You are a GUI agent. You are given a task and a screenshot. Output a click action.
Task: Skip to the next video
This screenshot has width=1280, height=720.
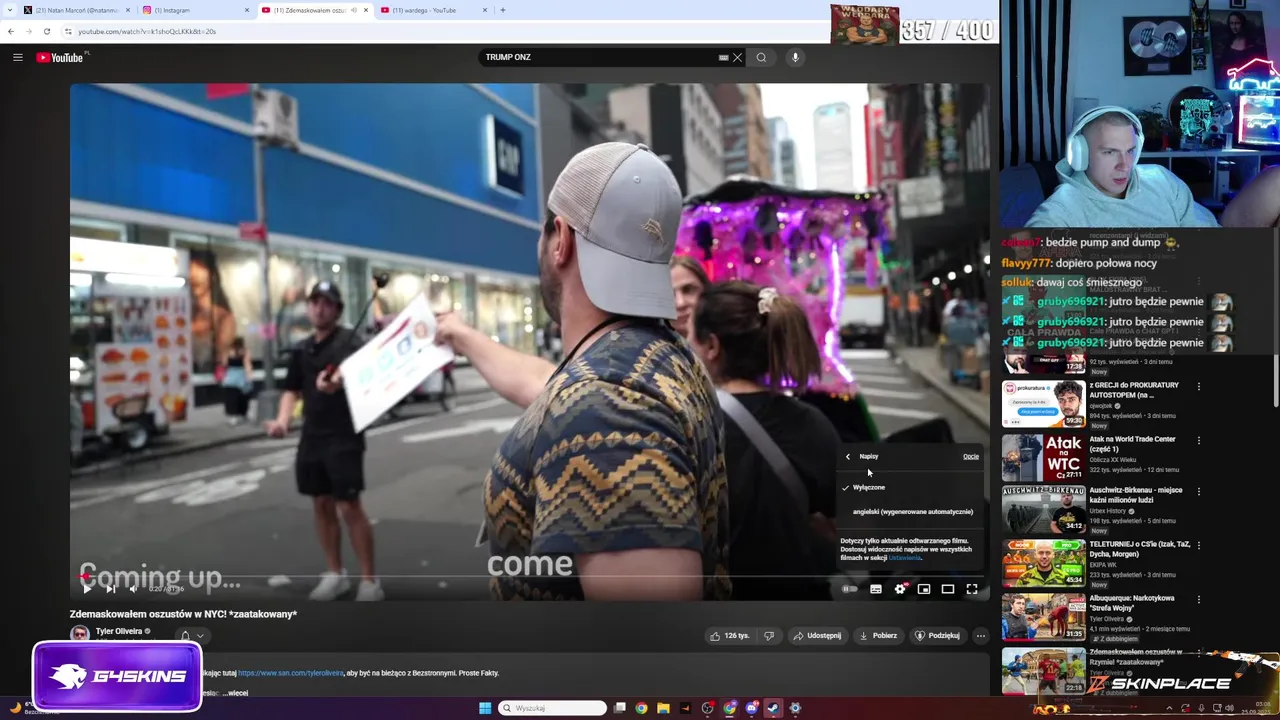coord(110,589)
